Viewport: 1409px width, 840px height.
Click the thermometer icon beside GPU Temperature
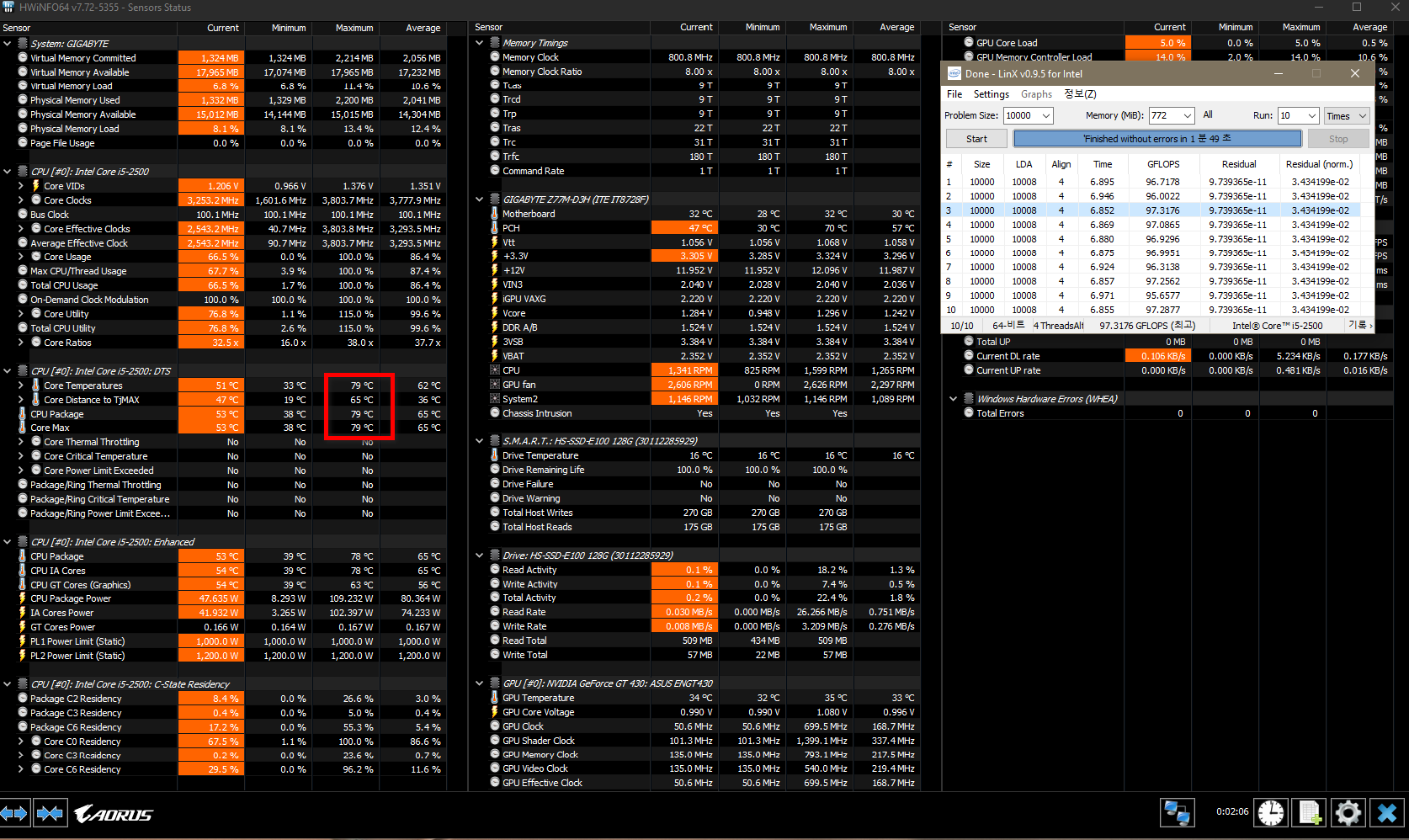(495, 698)
